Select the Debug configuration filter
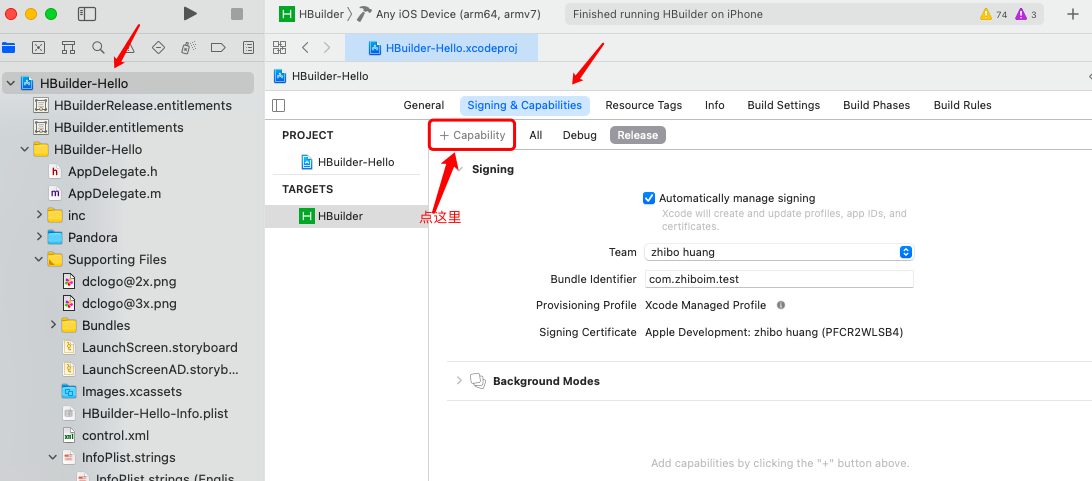Viewport: 1092px width, 481px height. point(579,135)
